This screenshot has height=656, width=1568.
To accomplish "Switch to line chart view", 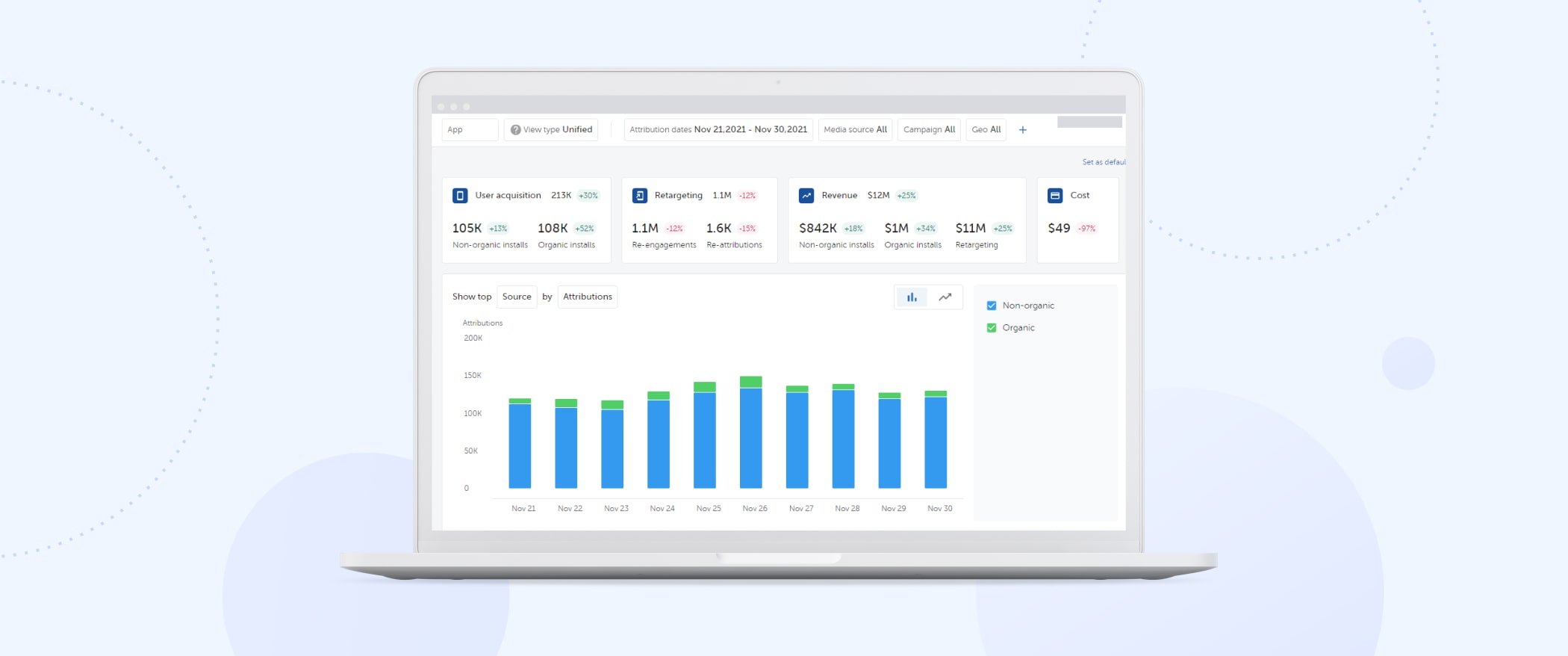I will tap(945, 297).
